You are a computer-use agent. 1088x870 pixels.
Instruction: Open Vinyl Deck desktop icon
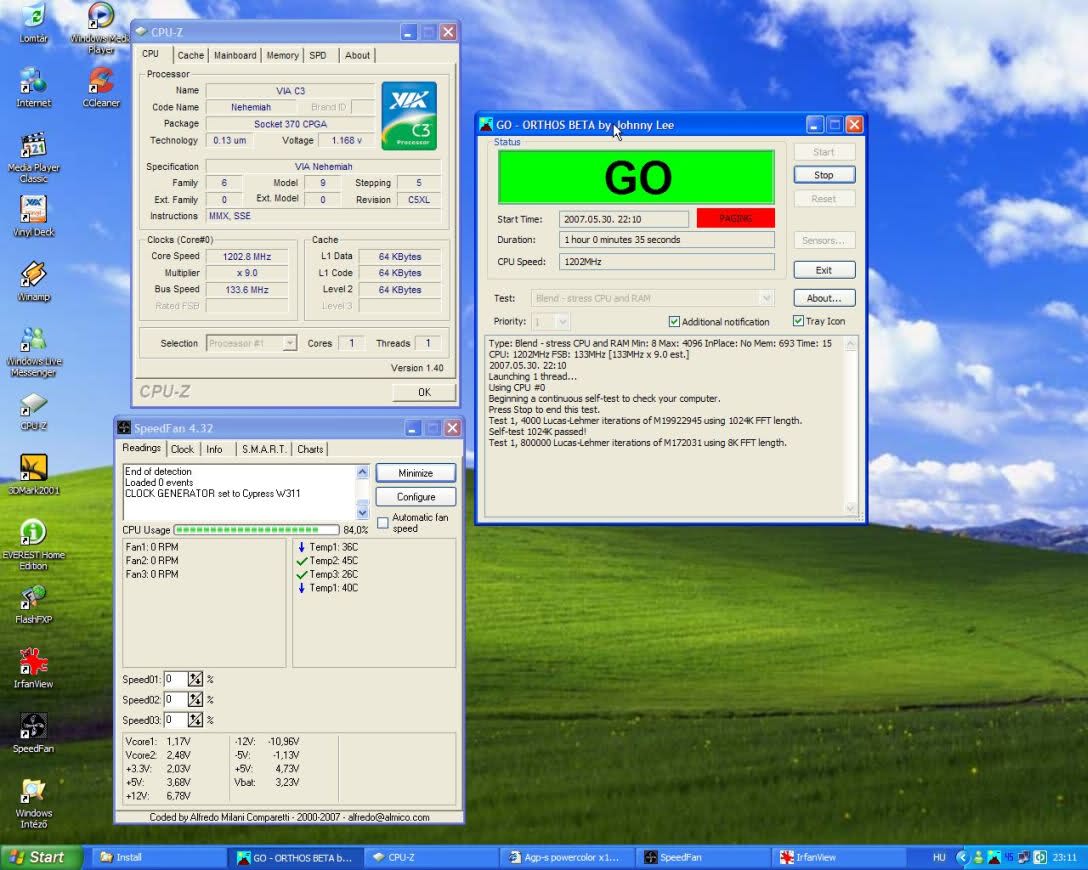point(33,210)
